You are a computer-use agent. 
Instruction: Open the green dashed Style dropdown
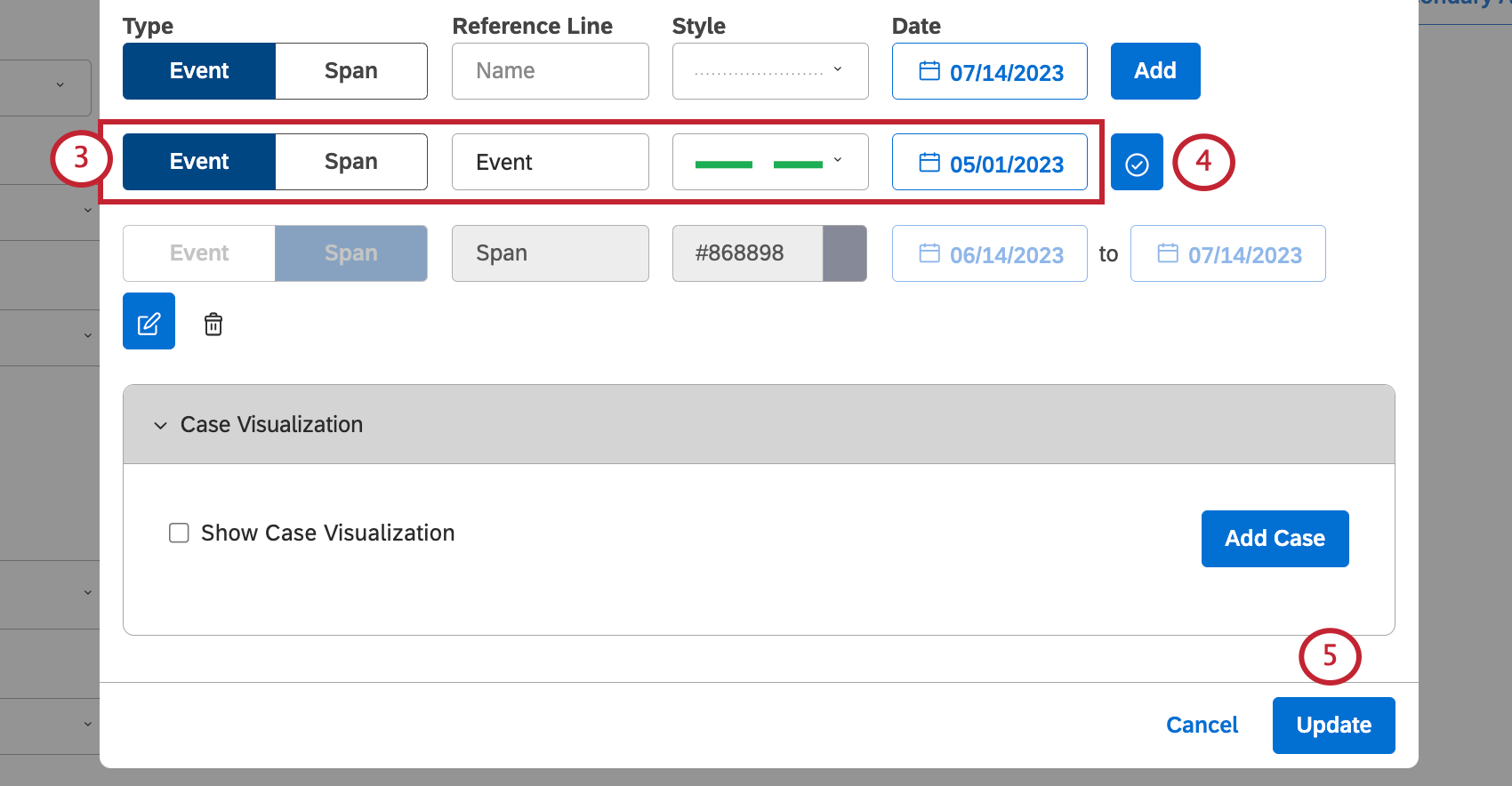click(770, 162)
